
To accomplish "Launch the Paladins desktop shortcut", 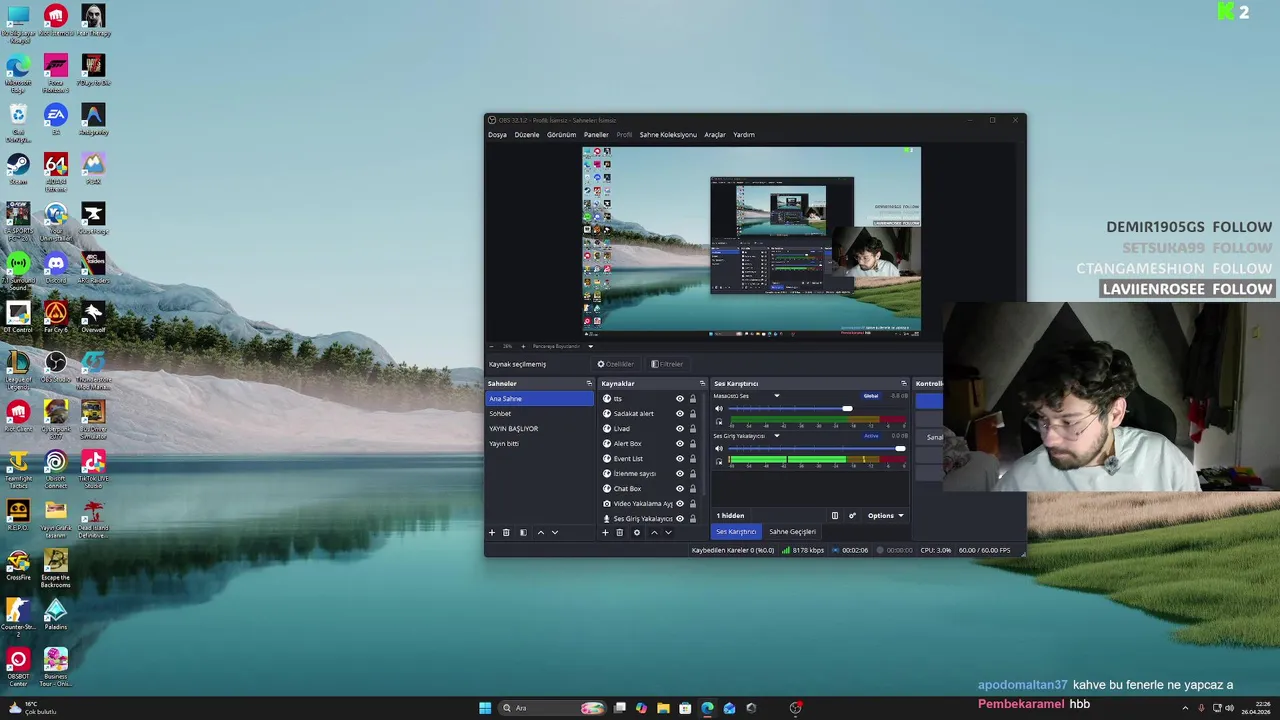I will (x=55, y=613).
